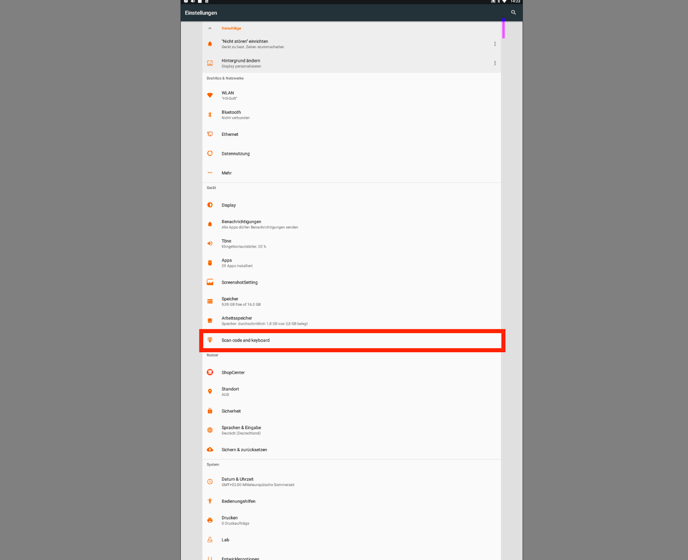Open Arbeitsspeicher via the memory chip icon
Viewport: 688px width, 560px height.
(210, 321)
